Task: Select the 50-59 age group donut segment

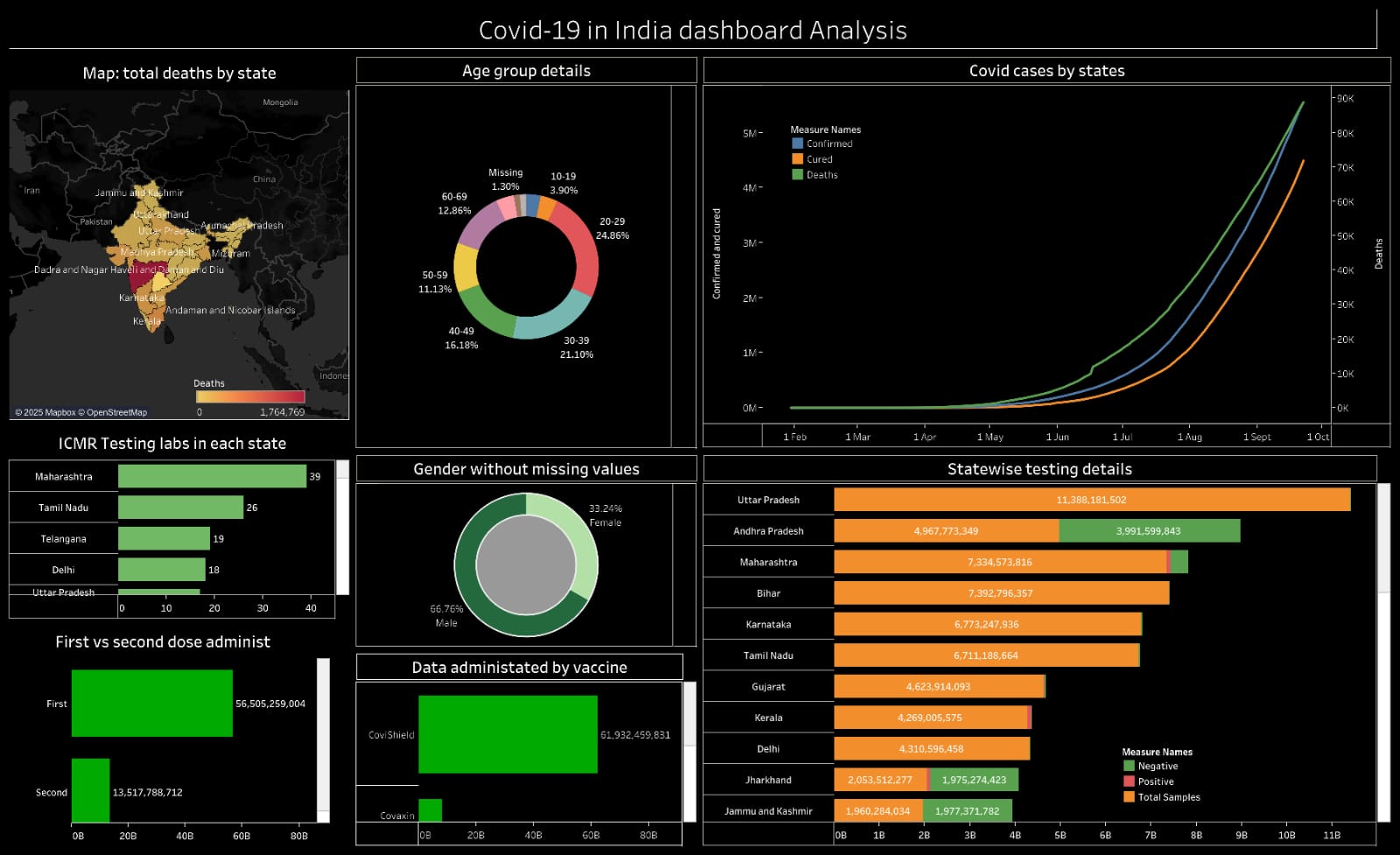Action: pos(465,269)
